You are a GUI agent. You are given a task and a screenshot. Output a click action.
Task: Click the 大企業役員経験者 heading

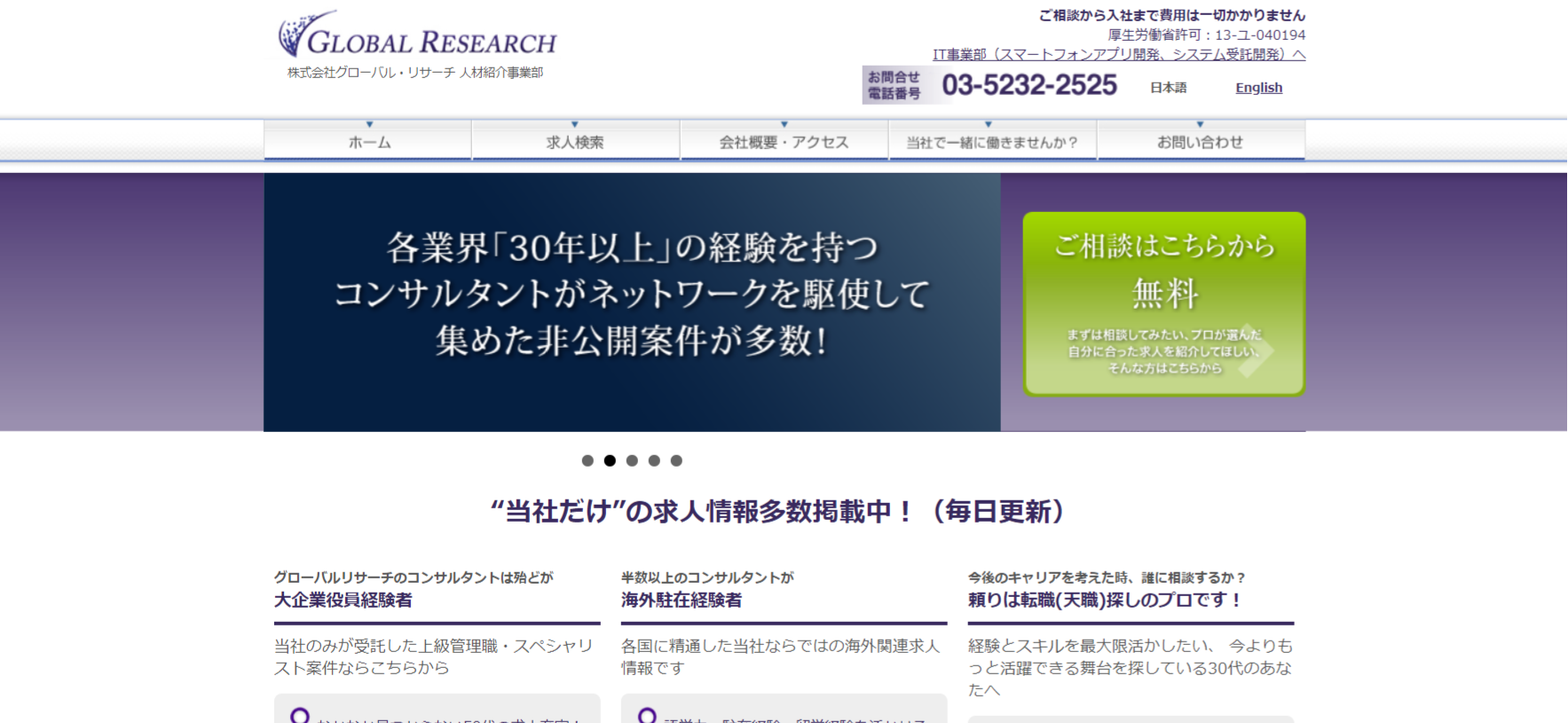(343, 601)
